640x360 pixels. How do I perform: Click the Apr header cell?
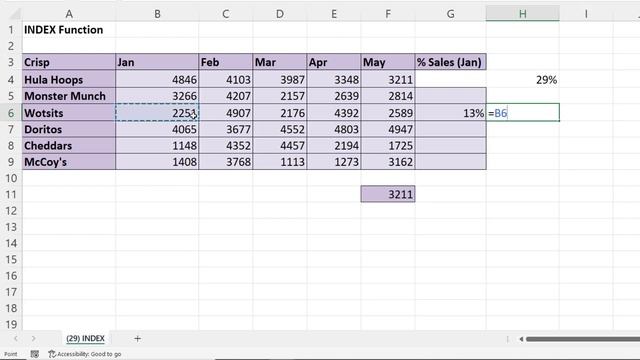pos(334,62)
